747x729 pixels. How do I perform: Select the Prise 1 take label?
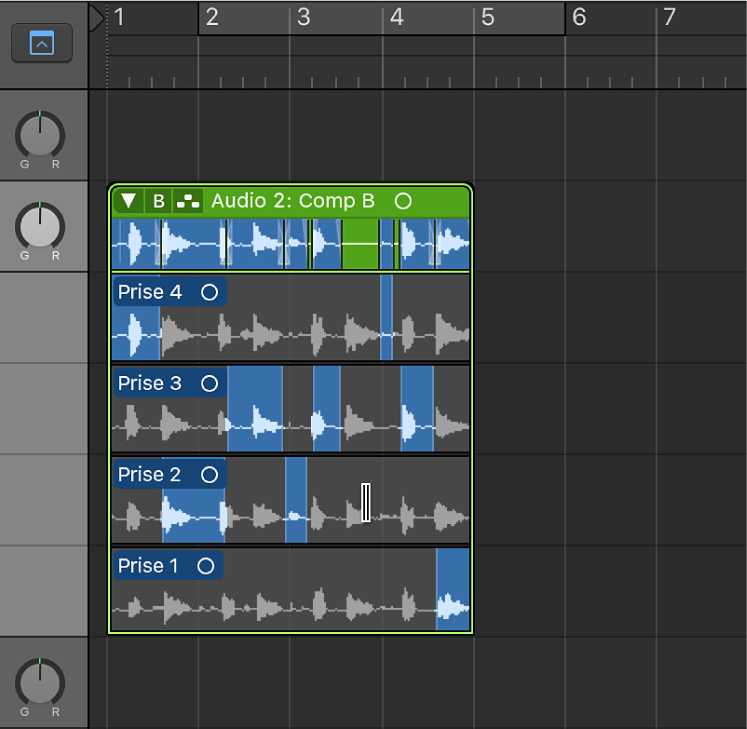click(x=148, y=565)
